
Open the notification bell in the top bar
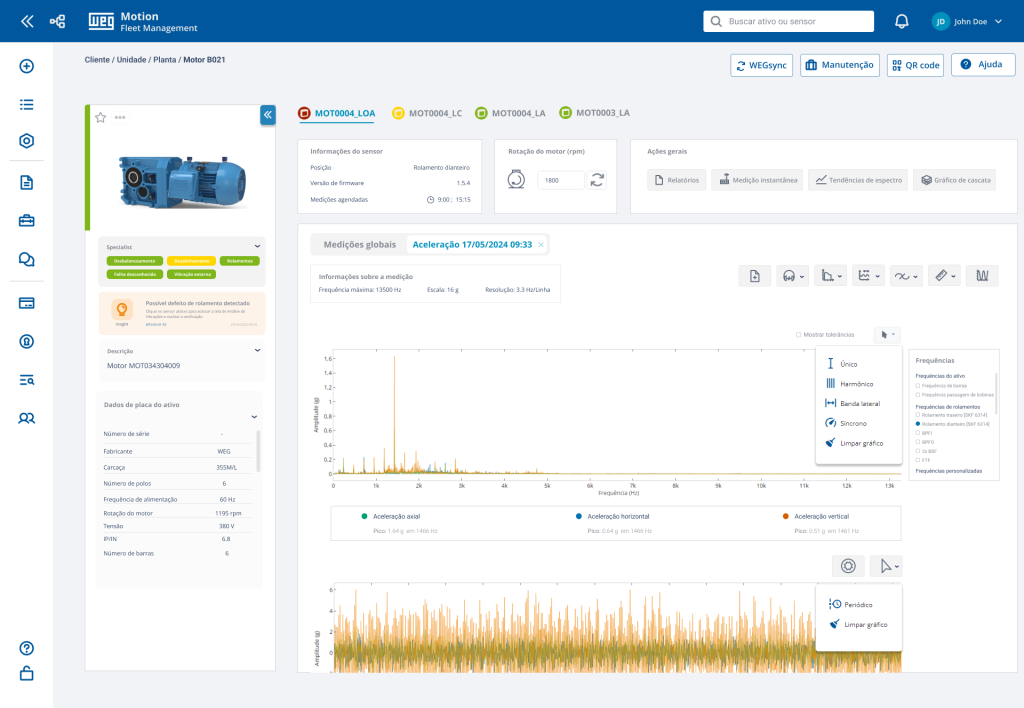(x=902, y=20)
